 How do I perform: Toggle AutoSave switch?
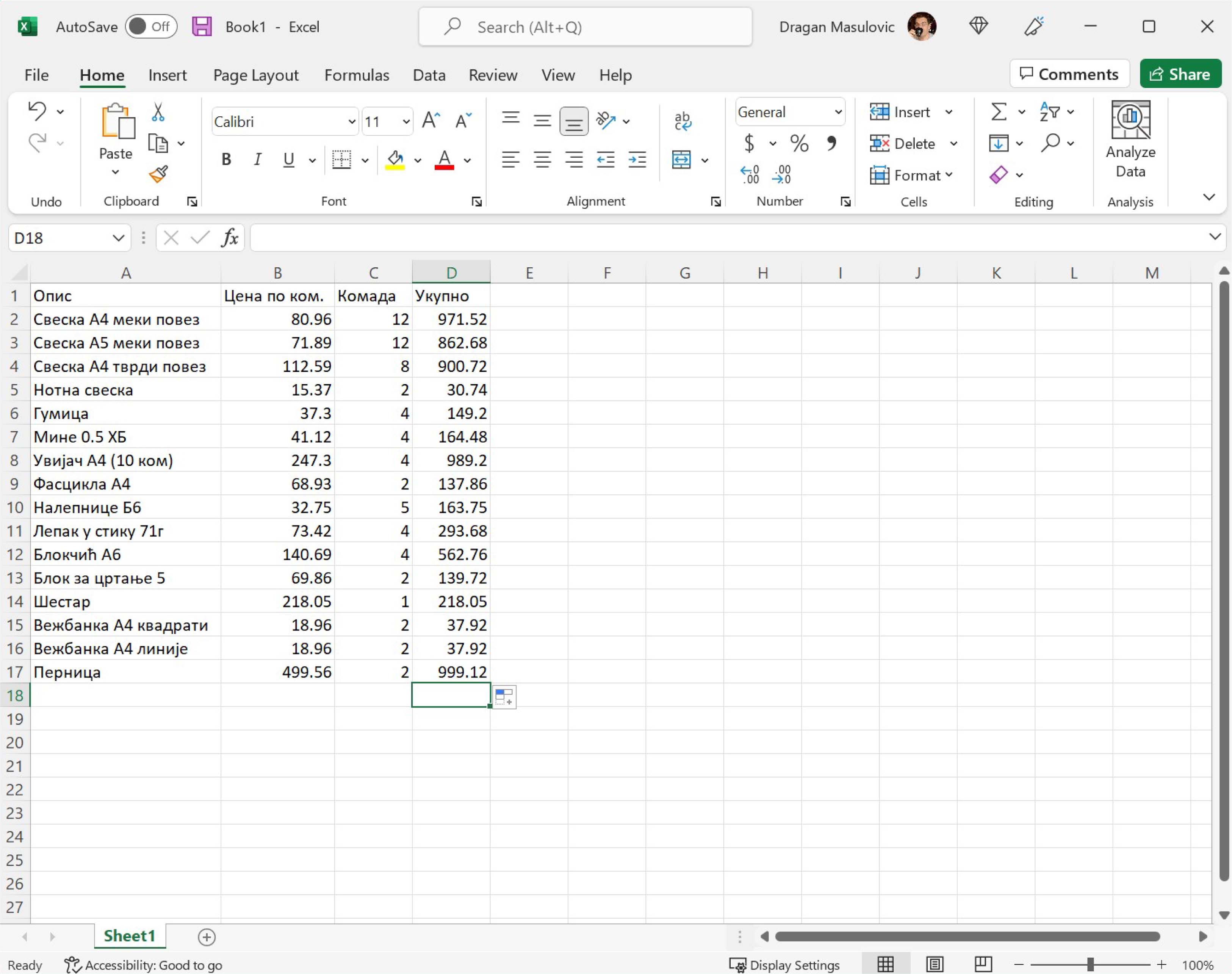[151, 27]
